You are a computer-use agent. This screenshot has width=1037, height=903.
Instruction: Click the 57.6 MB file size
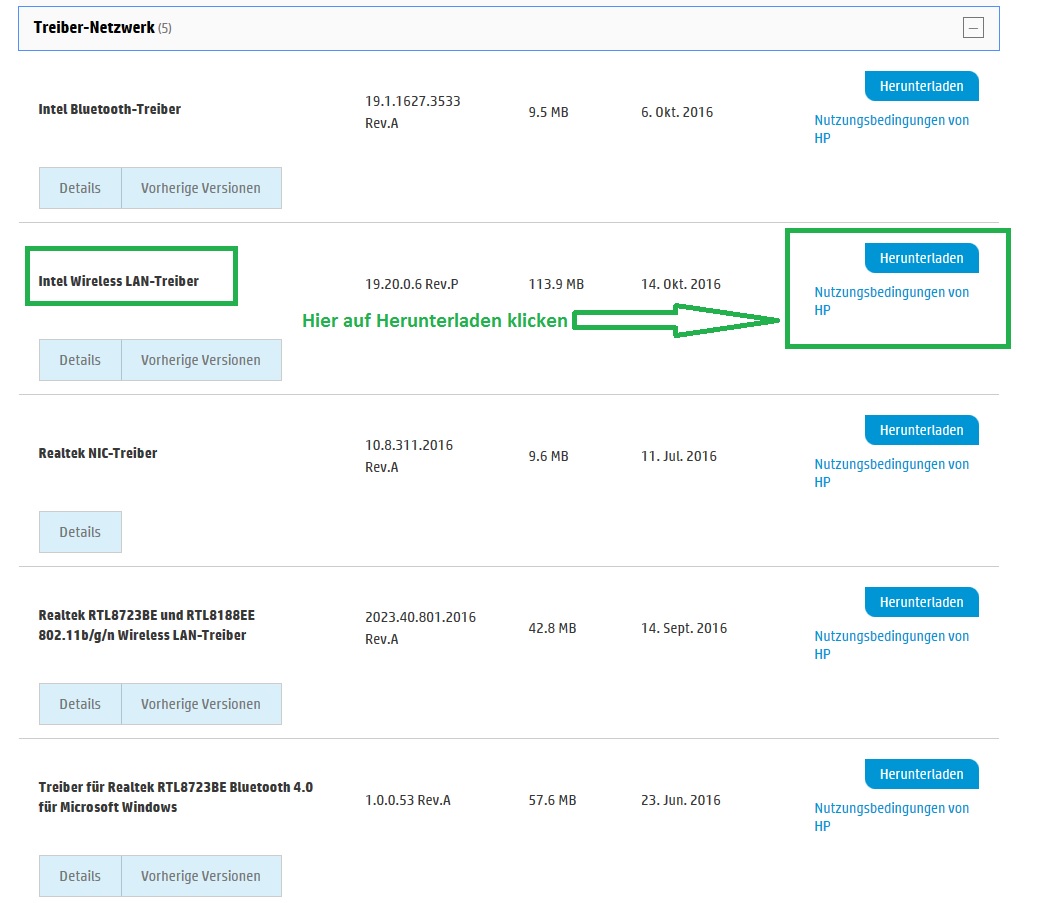[552, 800]
